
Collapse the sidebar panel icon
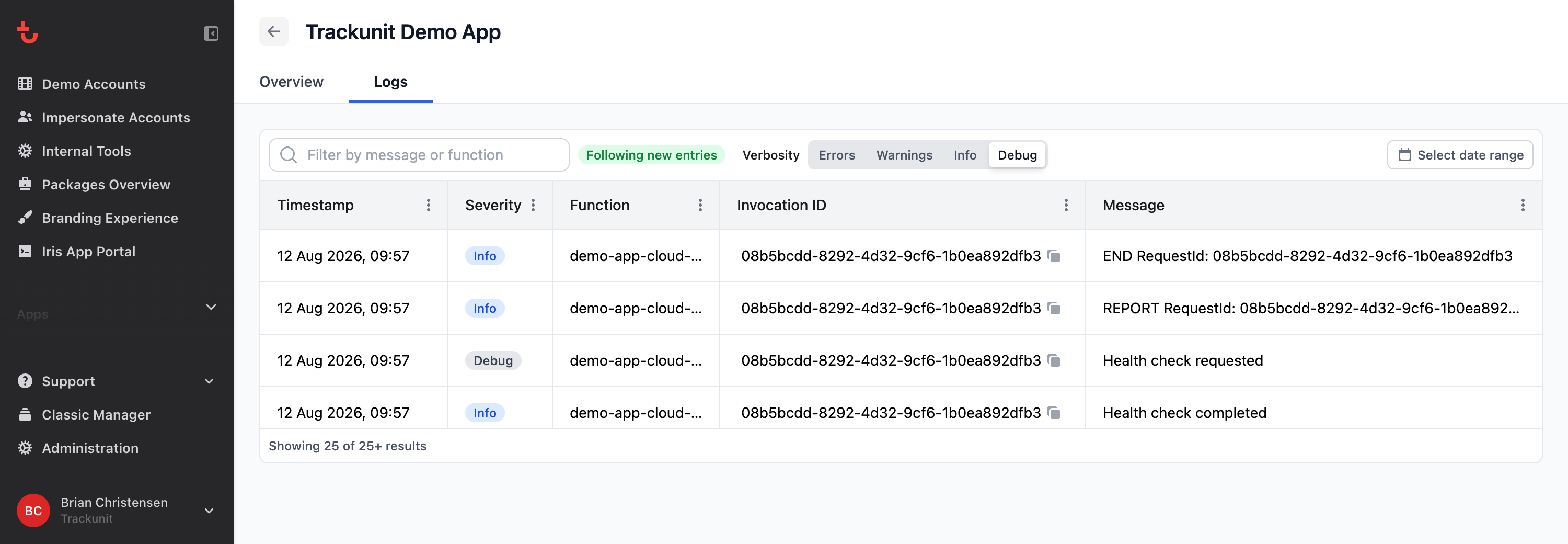(x=211, y=33)
